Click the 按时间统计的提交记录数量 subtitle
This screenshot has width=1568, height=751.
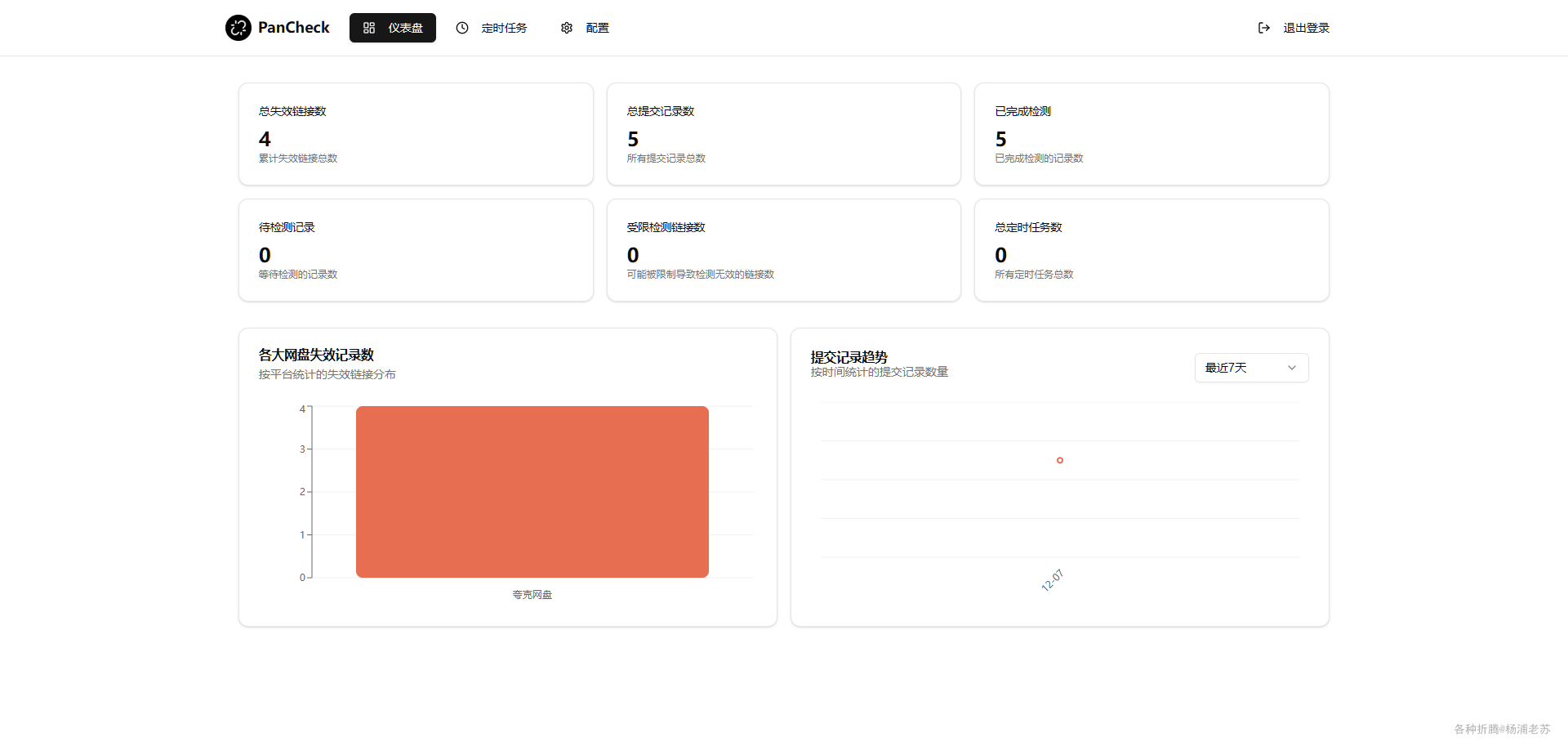(880, 372)
